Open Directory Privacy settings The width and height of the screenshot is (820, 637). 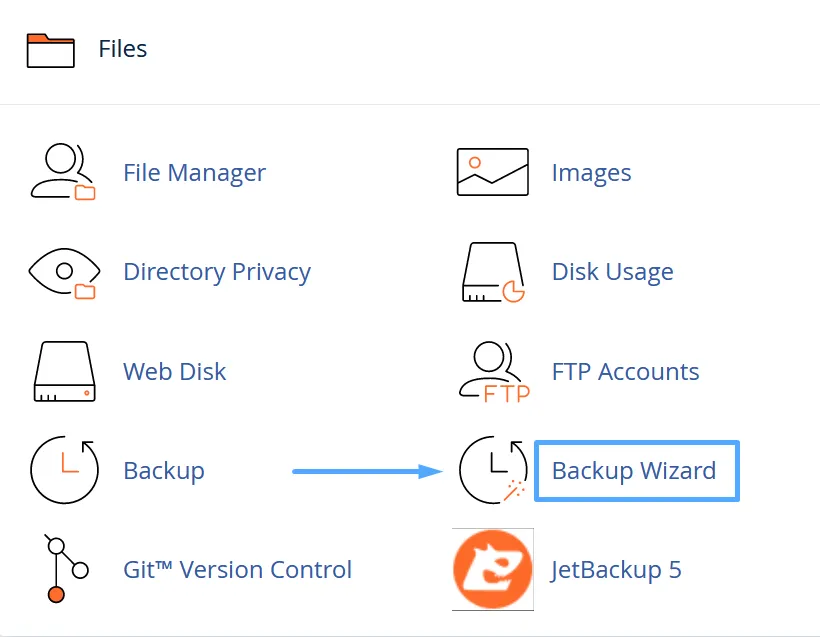coord(216,271)
